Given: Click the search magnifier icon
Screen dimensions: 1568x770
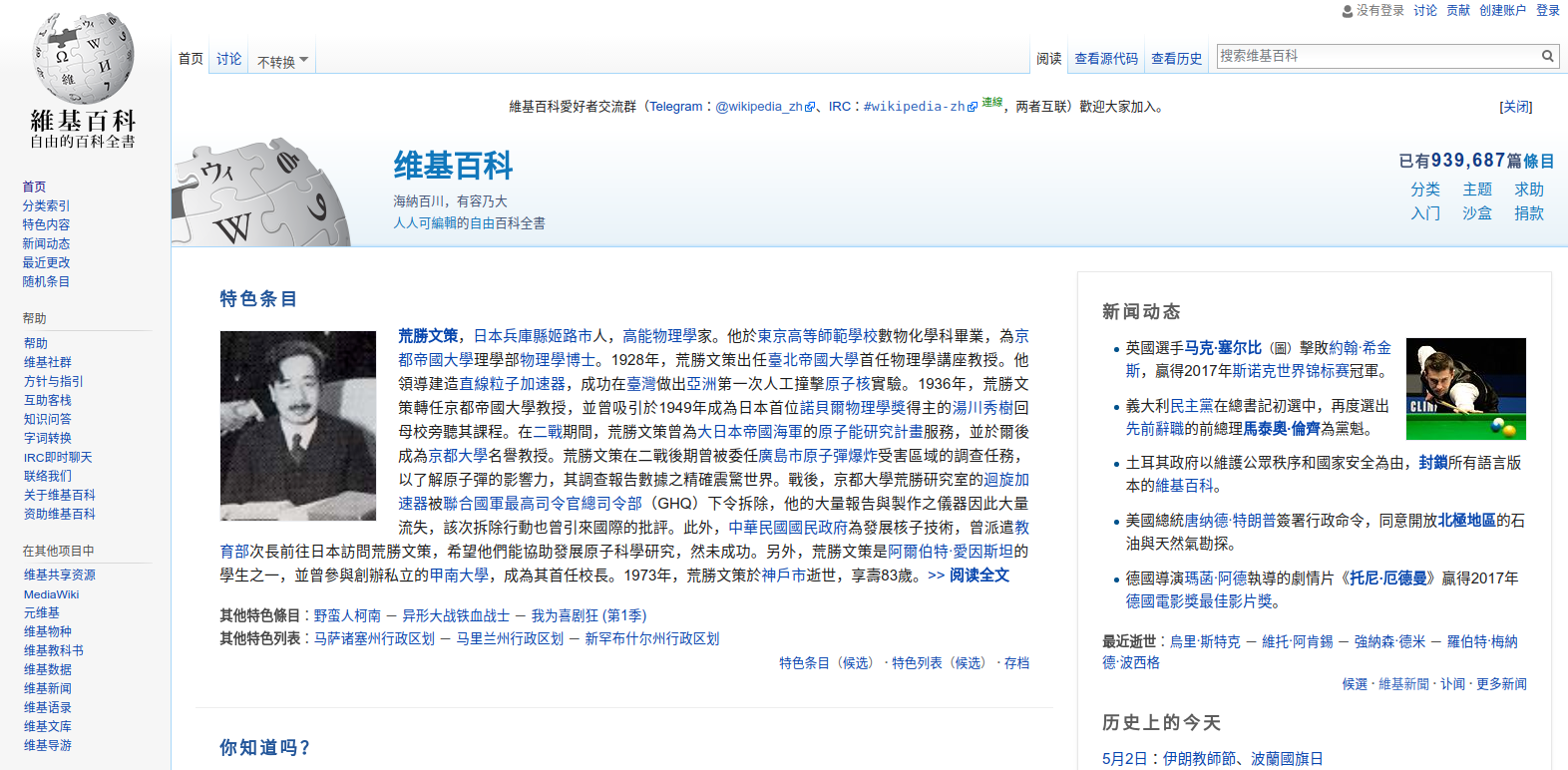Looking at the screenshot, I should point(1547,57).
